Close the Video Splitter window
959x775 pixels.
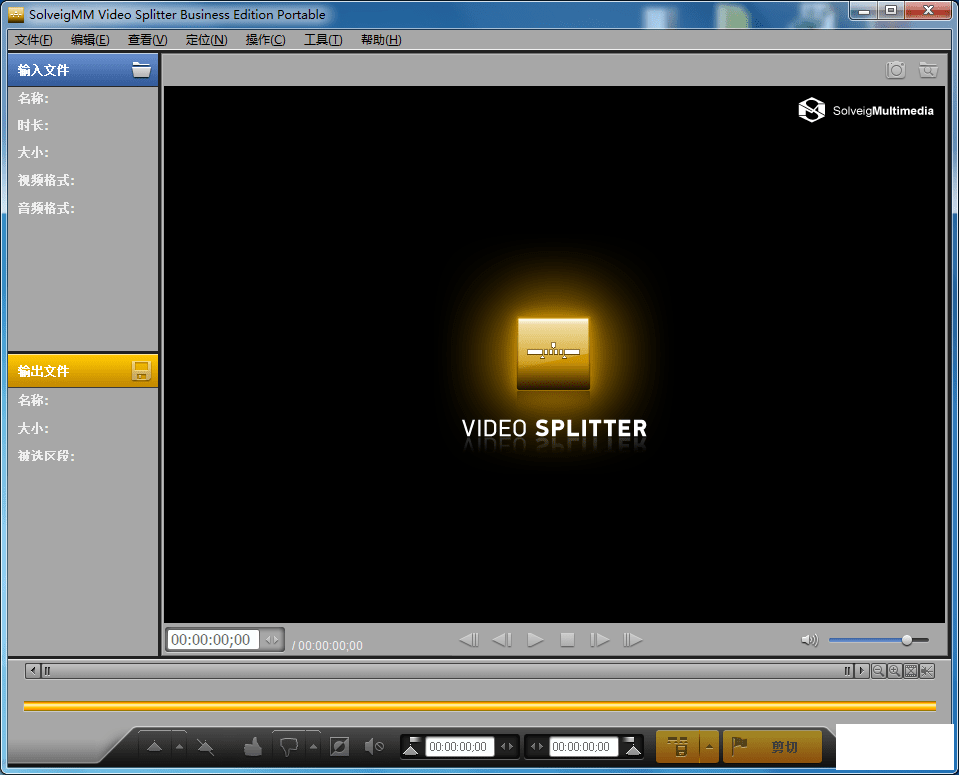[x=928, y=10]
